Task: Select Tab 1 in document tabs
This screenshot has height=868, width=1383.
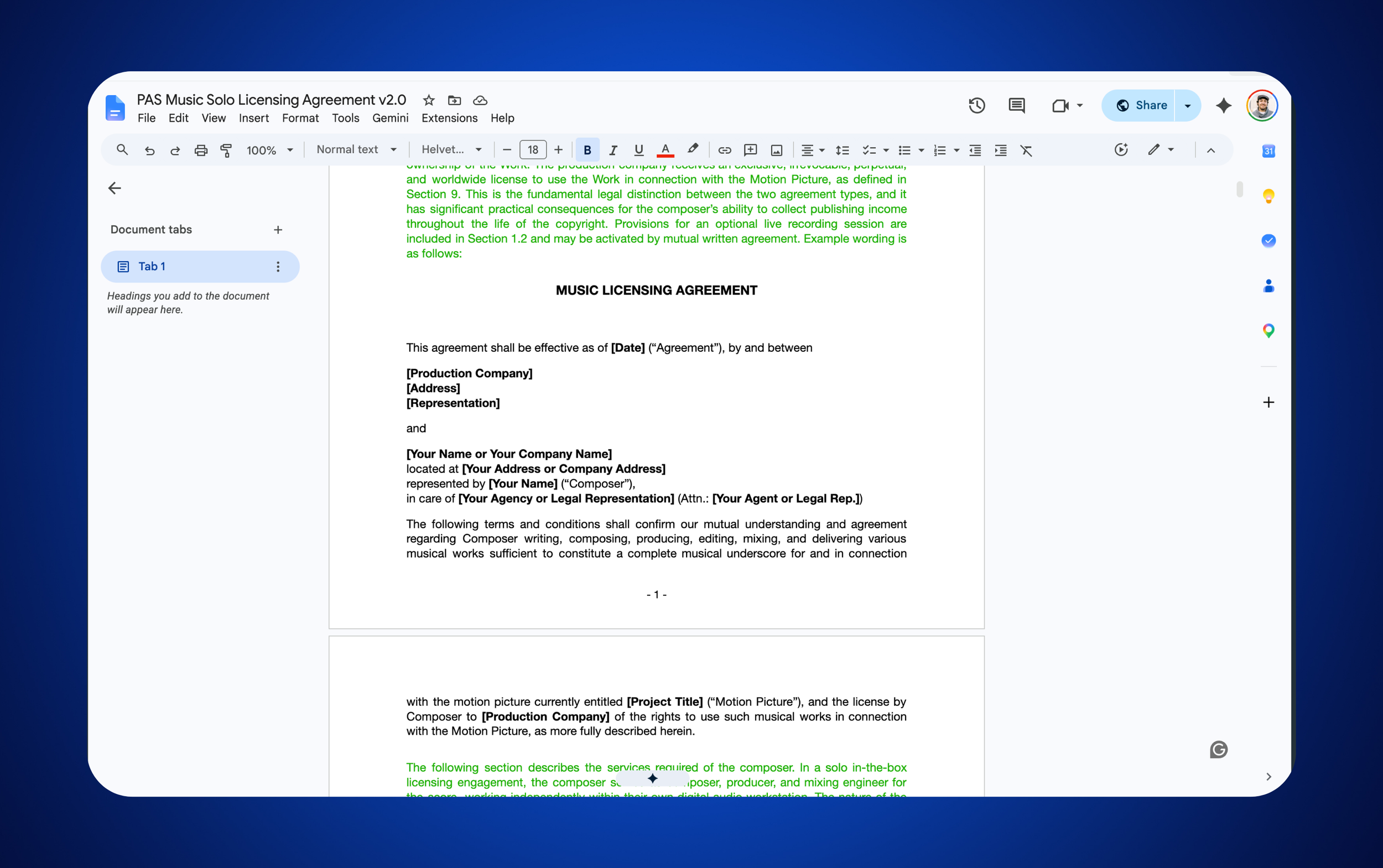Action: click(200, 266)
